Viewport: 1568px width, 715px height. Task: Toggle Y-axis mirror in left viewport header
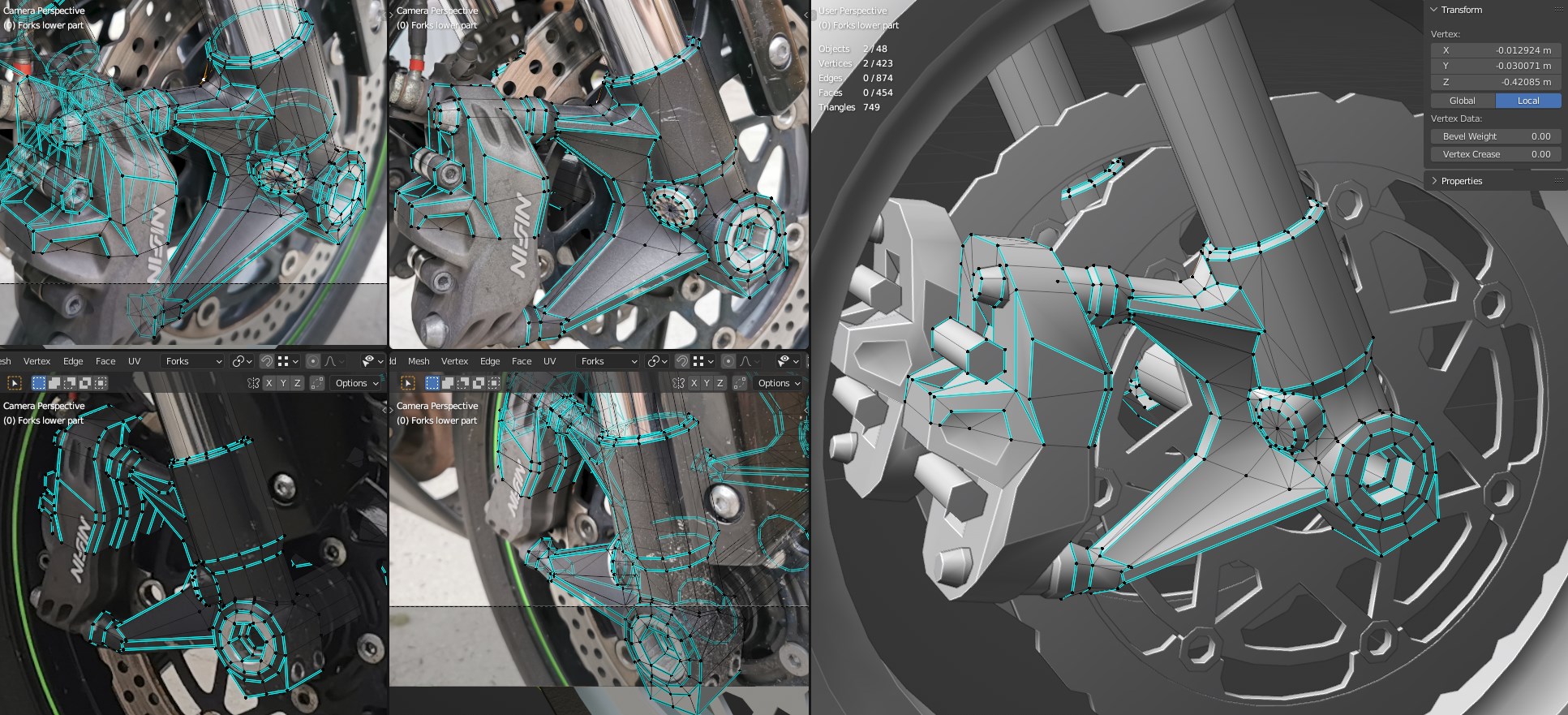pyautogui.click(x=283, y=383)
